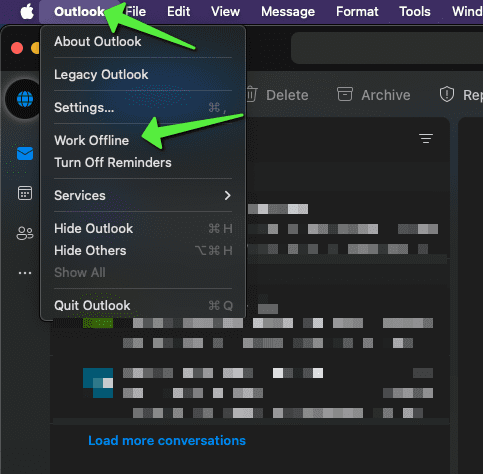Click the search field at top

click(387, 48)
